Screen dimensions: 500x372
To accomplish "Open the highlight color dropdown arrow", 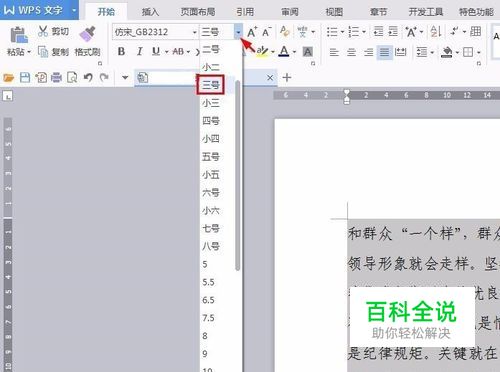I will pyautogui.click(x=273, y=52).
